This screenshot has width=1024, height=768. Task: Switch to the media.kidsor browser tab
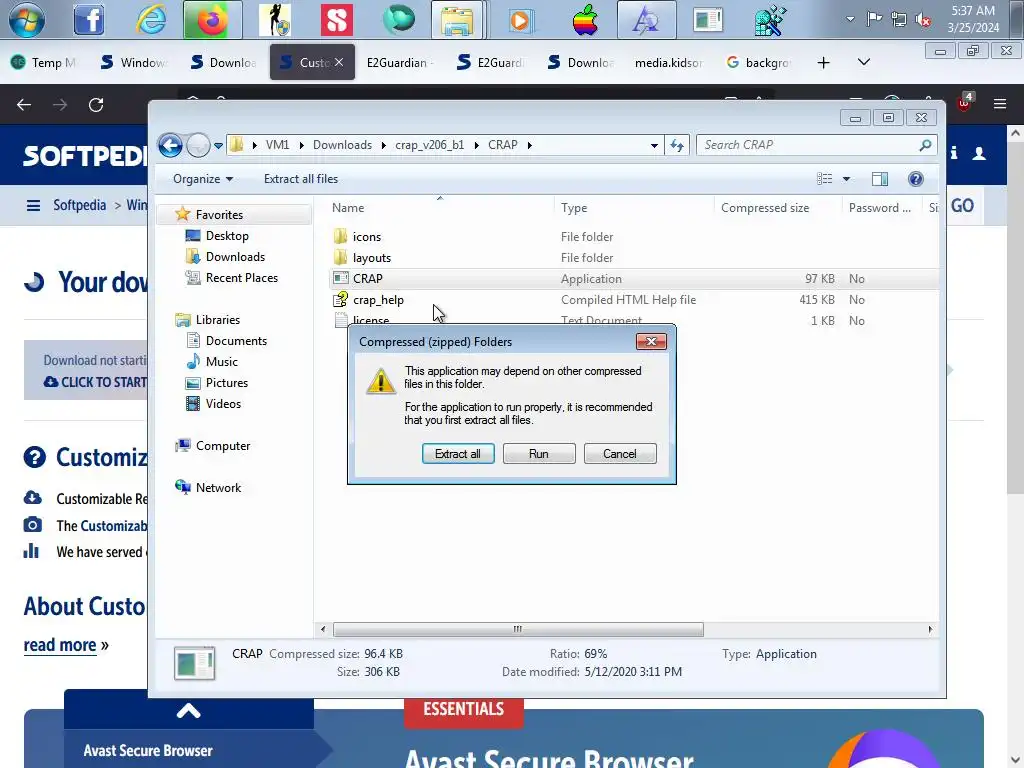(669, 63)
